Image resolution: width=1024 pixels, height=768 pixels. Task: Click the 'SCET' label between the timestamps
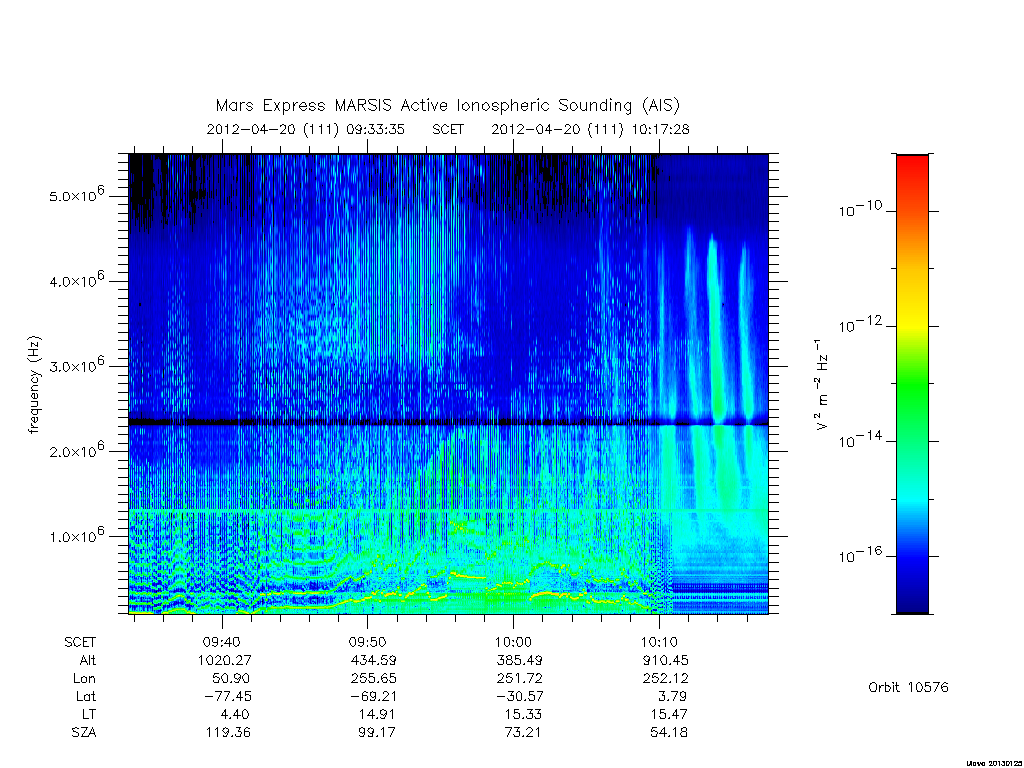coord(448,129)
